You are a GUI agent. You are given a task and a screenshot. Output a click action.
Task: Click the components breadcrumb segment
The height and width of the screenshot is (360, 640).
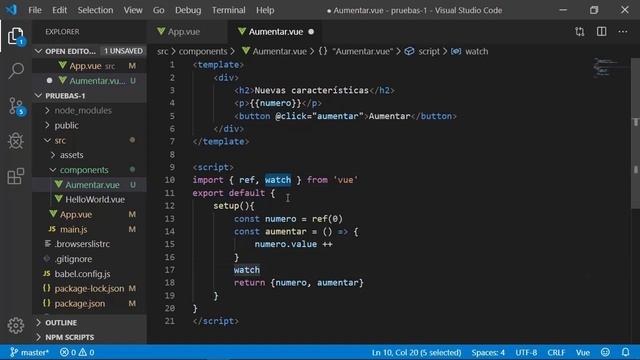click(x=203, y=51)
